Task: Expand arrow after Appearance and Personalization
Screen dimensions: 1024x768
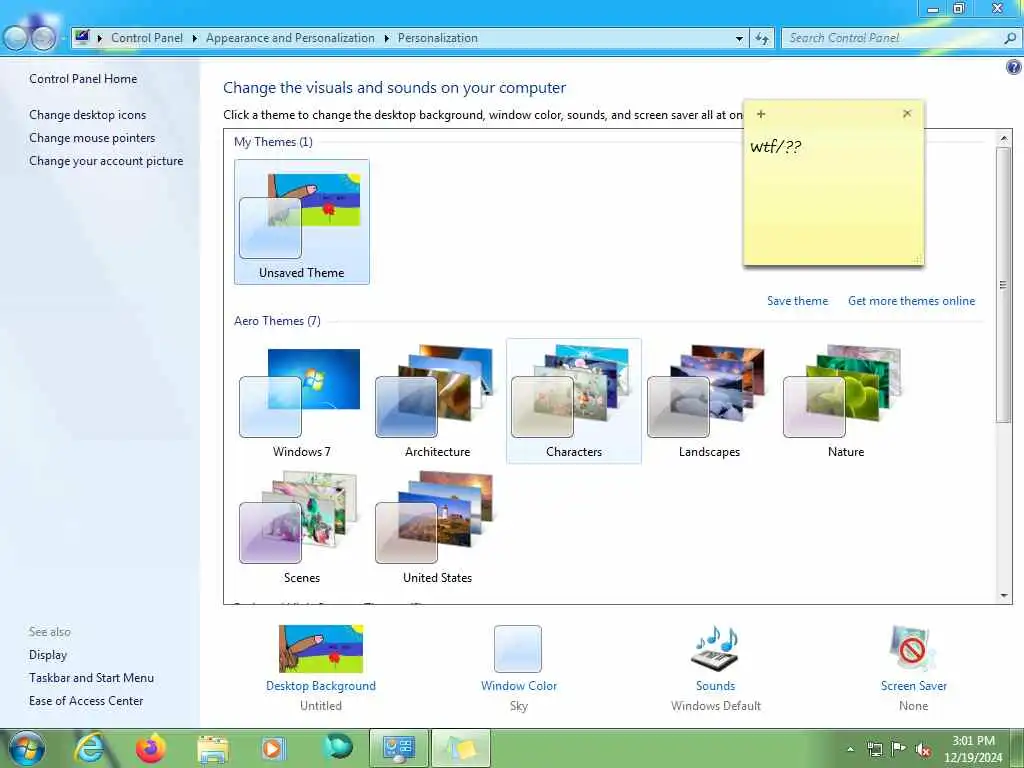Action: point(387,39)
